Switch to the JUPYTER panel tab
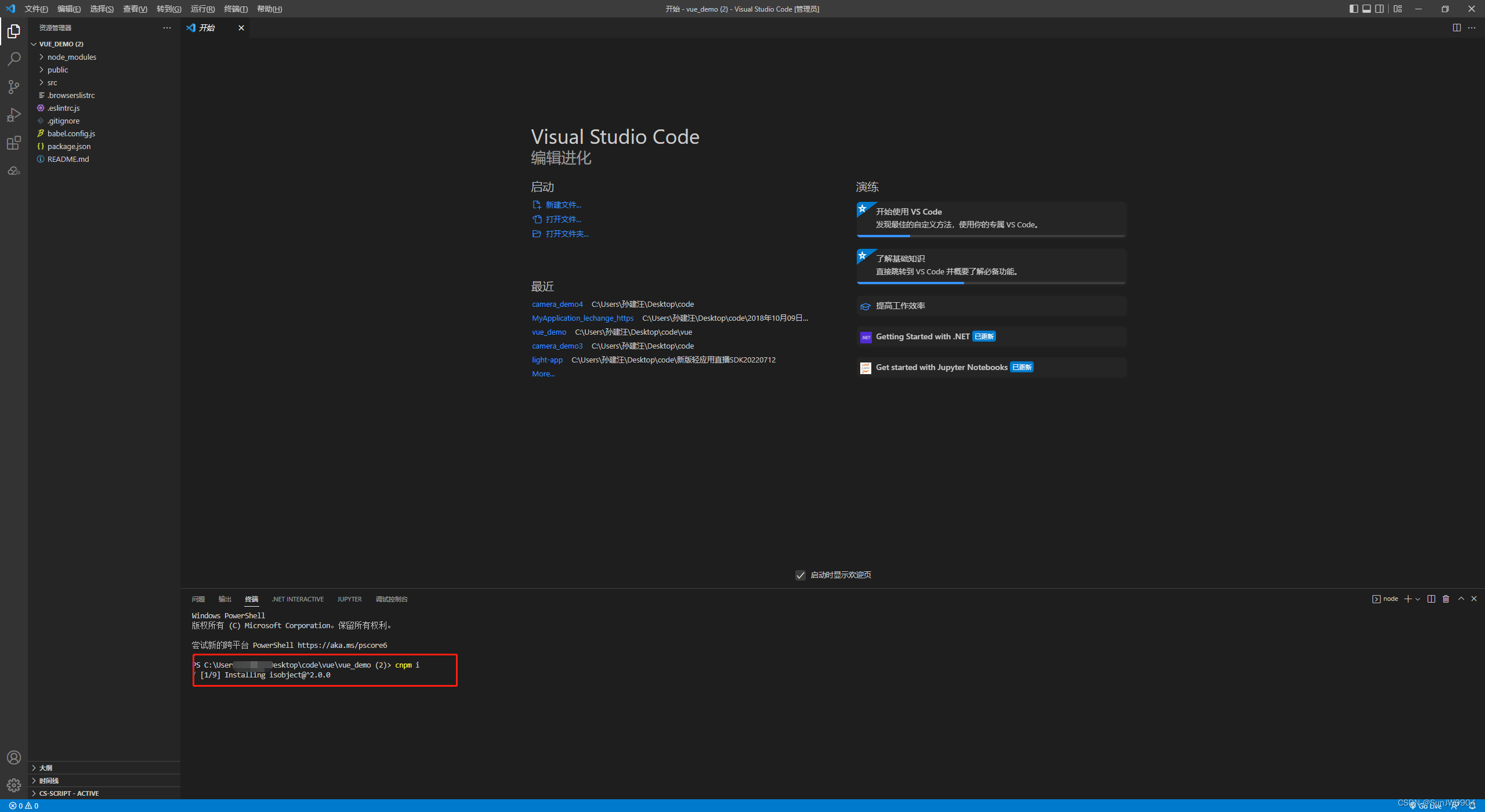This screenshot has height=812, width=1485. coord(349,599)
